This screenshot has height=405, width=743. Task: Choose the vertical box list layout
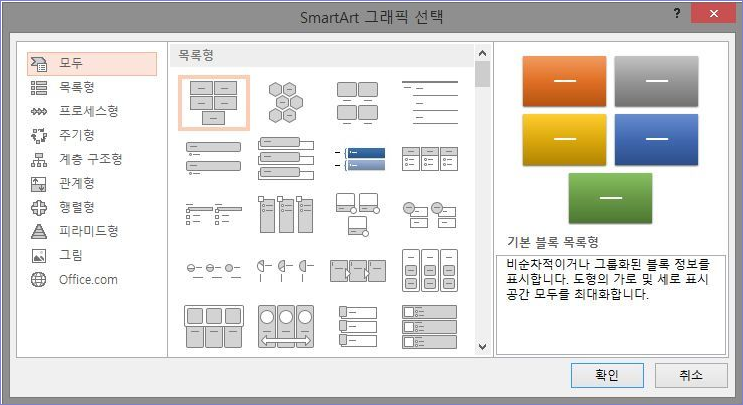[286, 159]
